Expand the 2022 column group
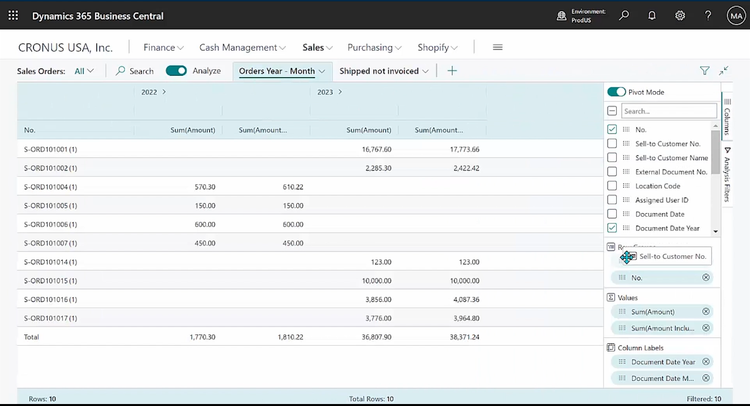 pos(164,92)
